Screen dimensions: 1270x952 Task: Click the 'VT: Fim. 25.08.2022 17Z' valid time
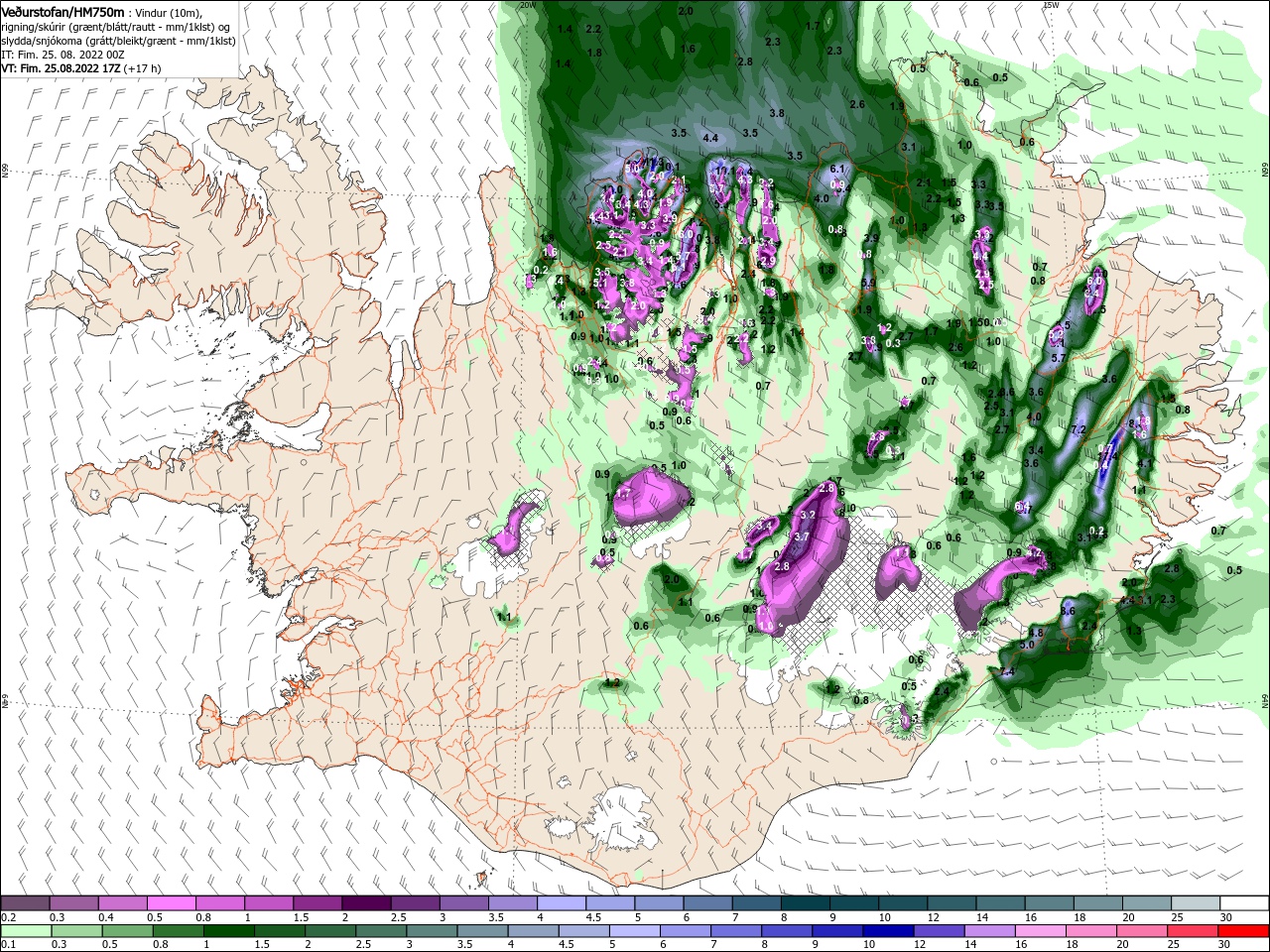[x=61, y=68]
